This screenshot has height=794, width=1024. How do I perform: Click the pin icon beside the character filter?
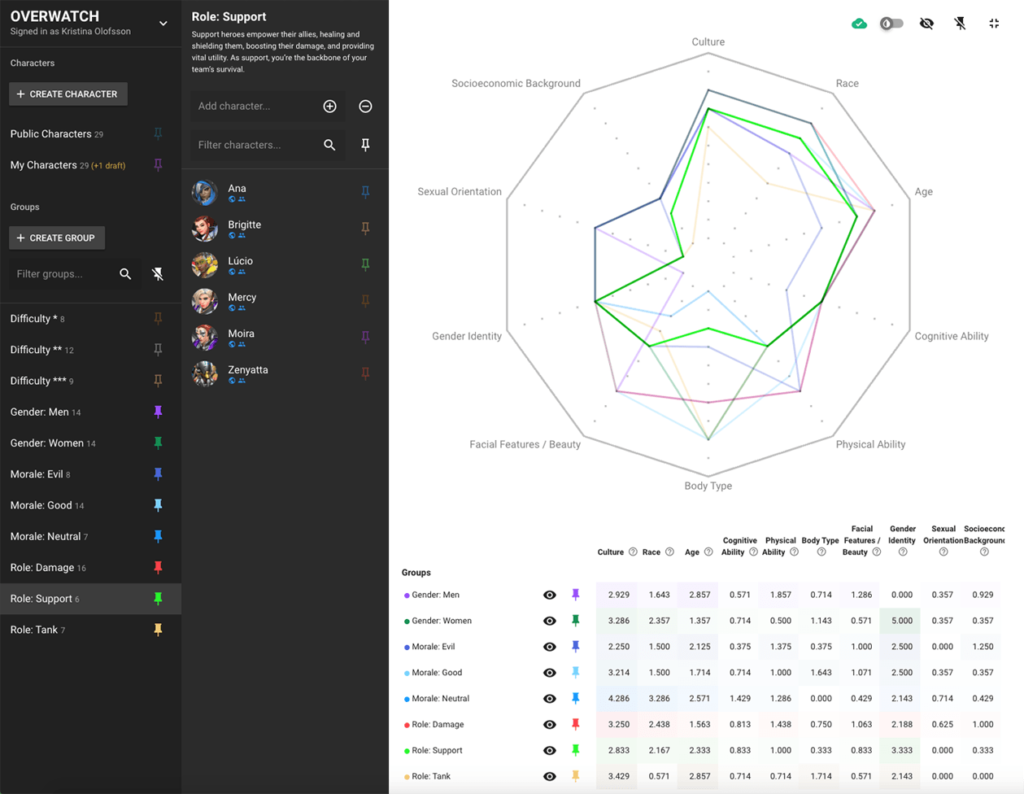(365, 144)
